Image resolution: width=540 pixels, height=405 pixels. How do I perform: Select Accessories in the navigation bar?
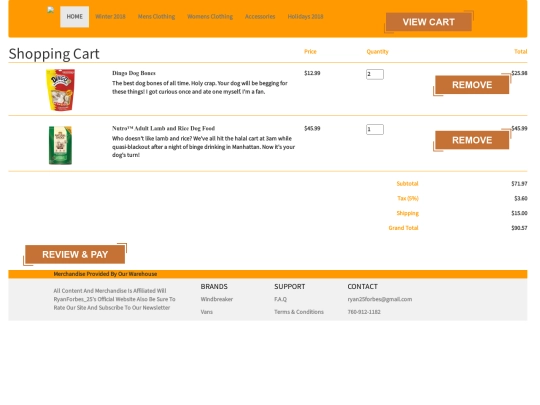260,17
